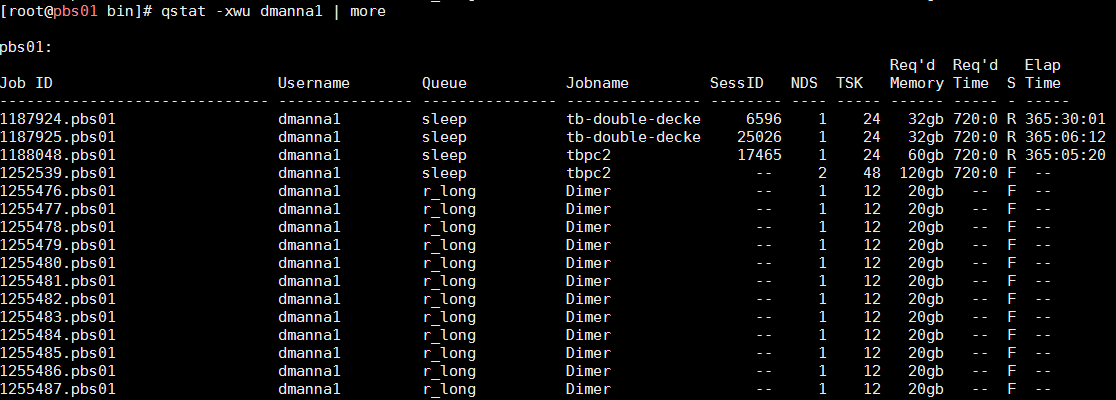
Task: Click the Username column header
Action: tap(313, 83)
